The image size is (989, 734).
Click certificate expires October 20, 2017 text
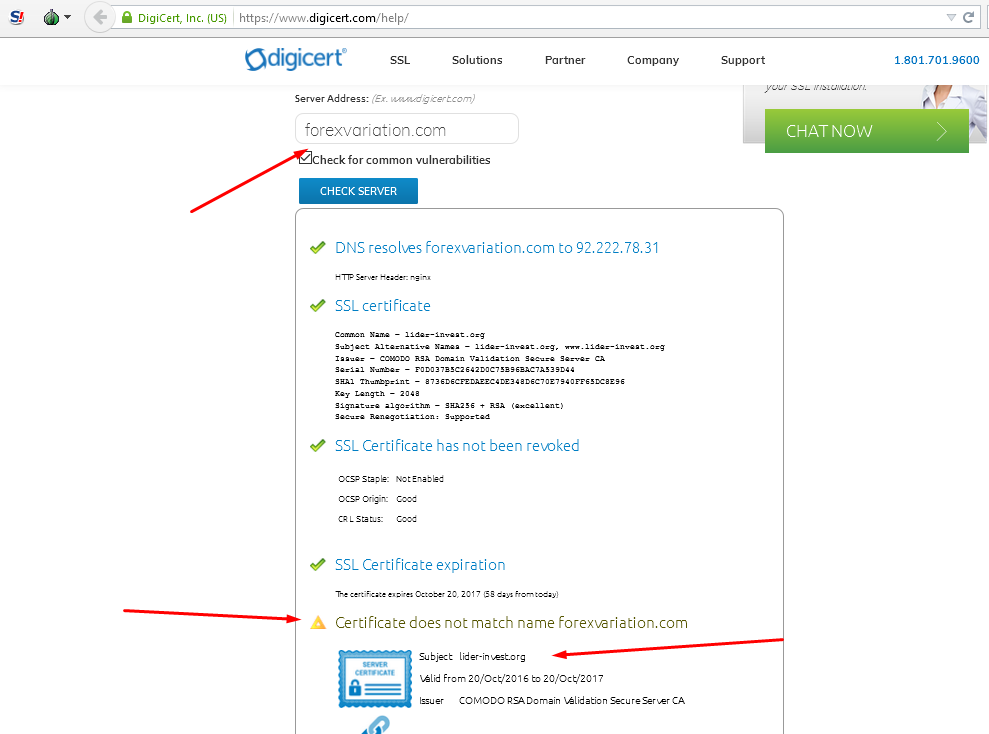coord(447,594)
